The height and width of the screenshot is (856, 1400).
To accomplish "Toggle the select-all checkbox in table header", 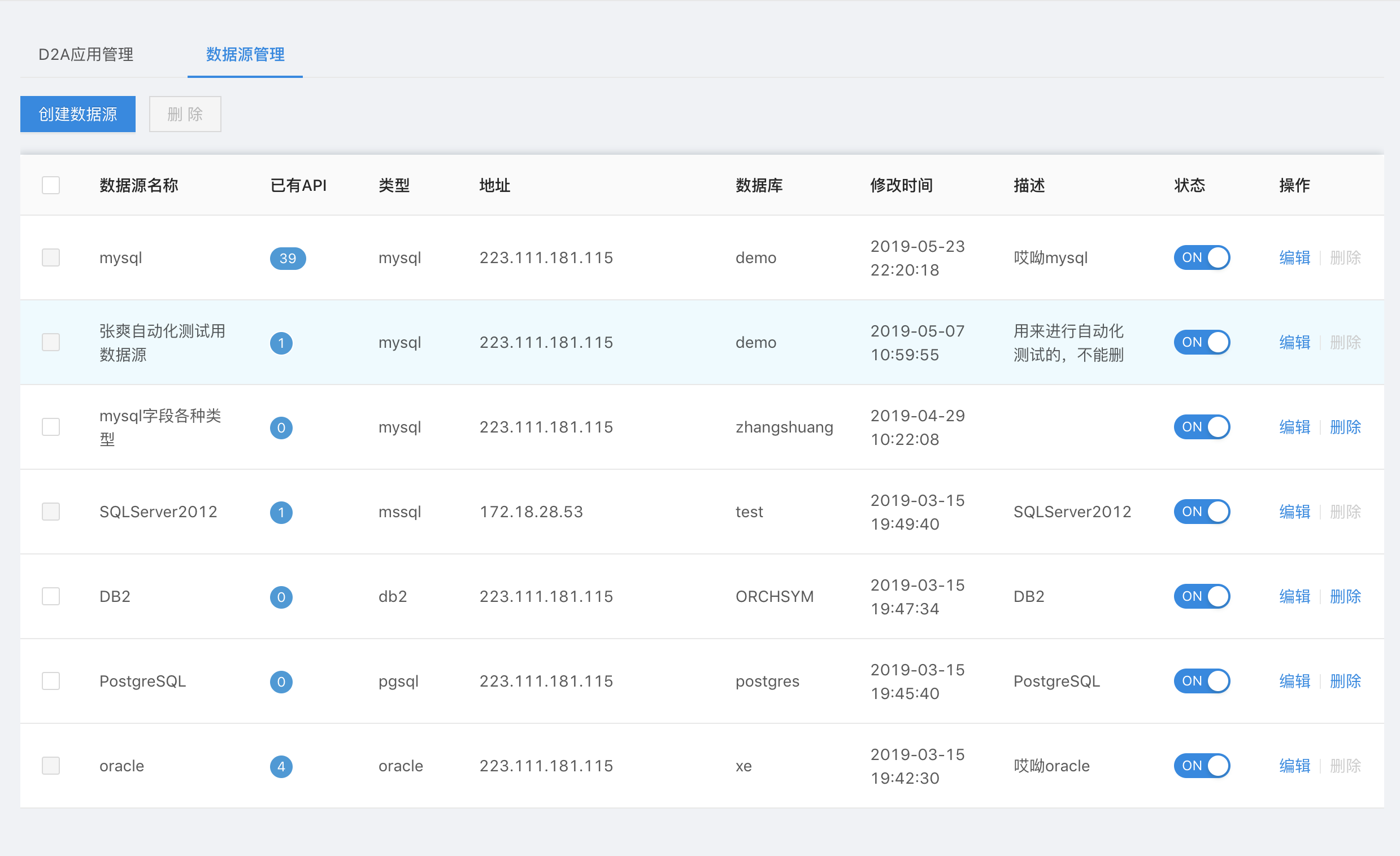I will (x=51, y=185).
